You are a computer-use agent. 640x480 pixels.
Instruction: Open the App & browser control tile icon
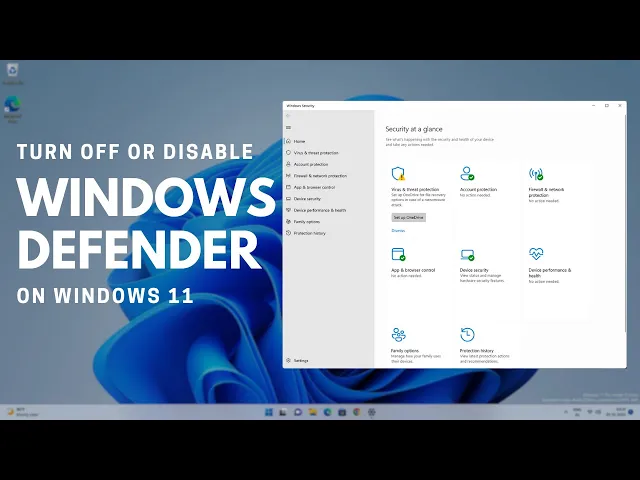(398, 254)
